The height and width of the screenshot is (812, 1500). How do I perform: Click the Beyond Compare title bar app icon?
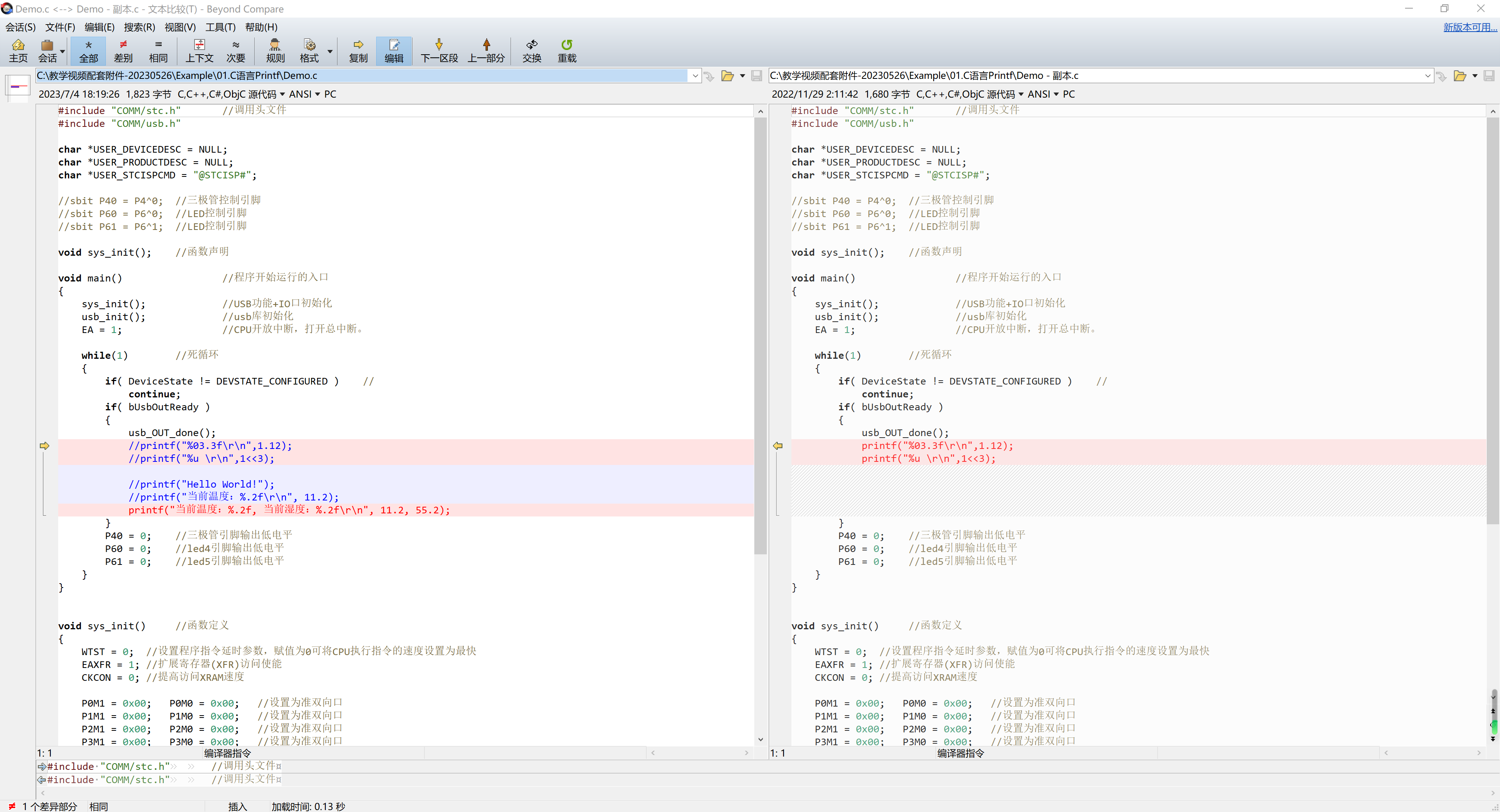pos(7,9)
